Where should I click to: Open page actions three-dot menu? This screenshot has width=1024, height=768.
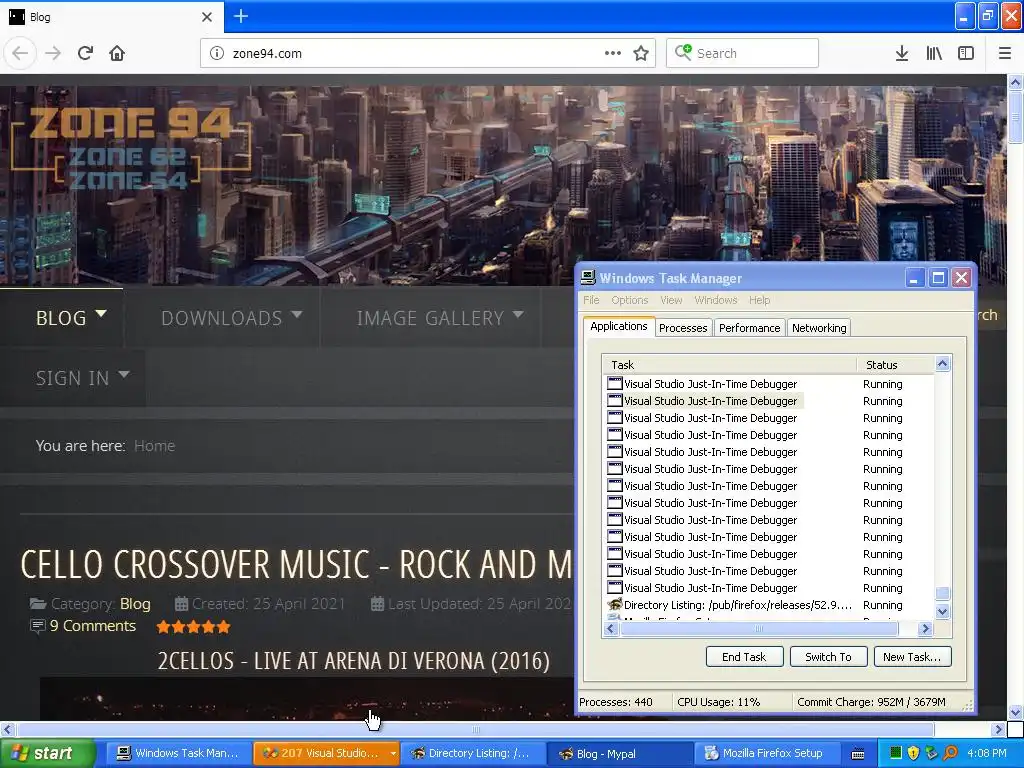click(x=613, y=53)
